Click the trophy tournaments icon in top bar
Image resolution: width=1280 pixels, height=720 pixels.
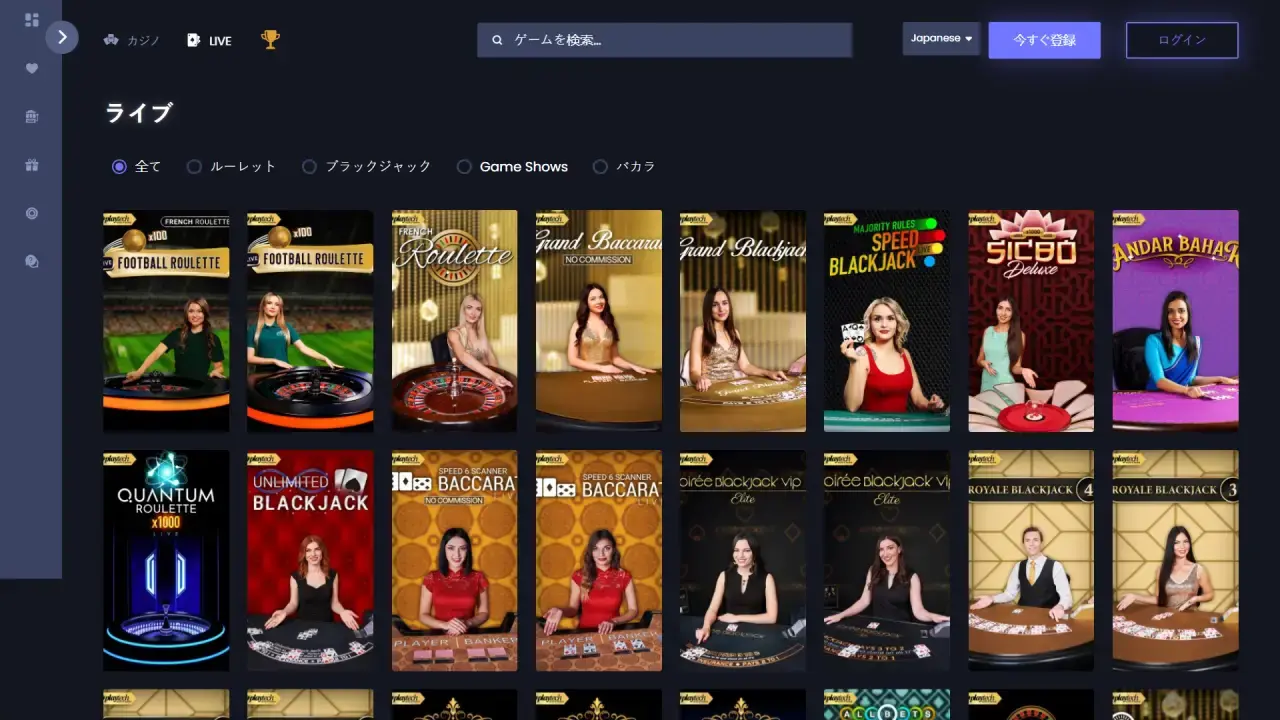coord(270,40)
